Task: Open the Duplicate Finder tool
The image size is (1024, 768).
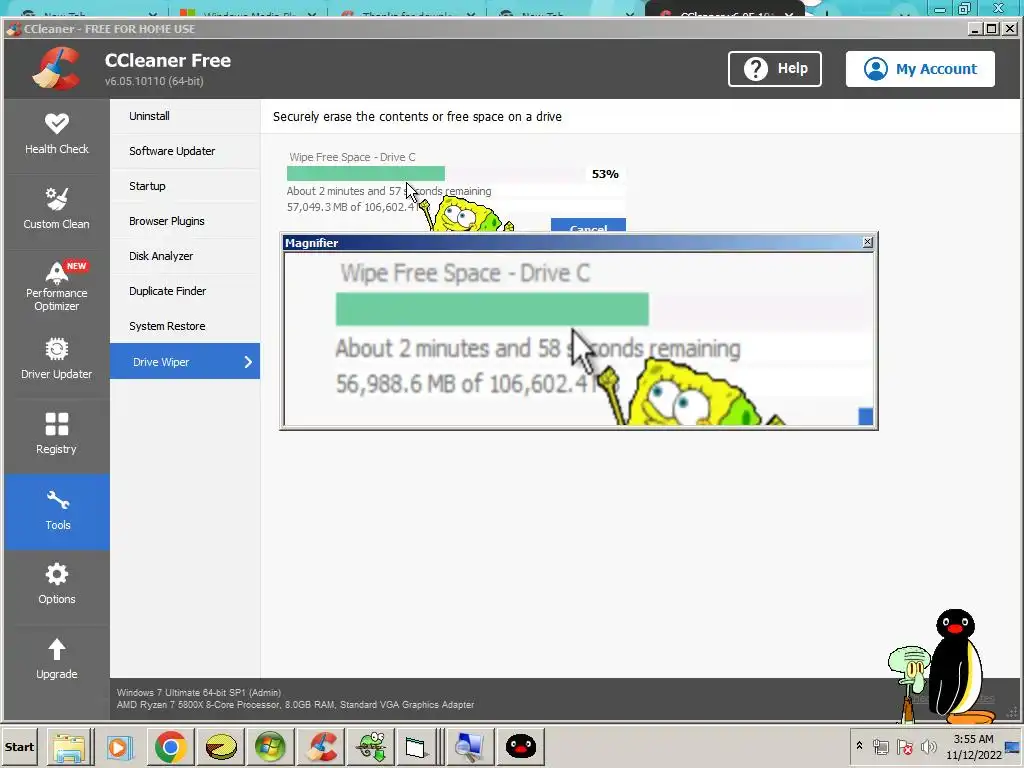Action: click(185, 291)
